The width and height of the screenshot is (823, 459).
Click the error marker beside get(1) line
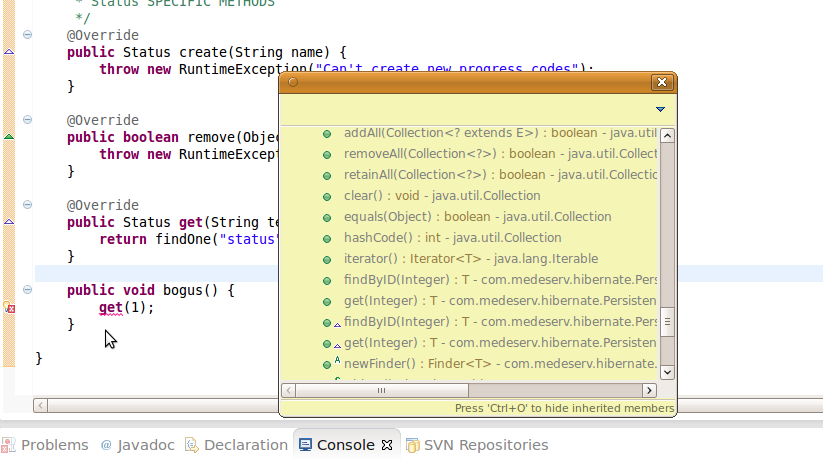[9, 308]
